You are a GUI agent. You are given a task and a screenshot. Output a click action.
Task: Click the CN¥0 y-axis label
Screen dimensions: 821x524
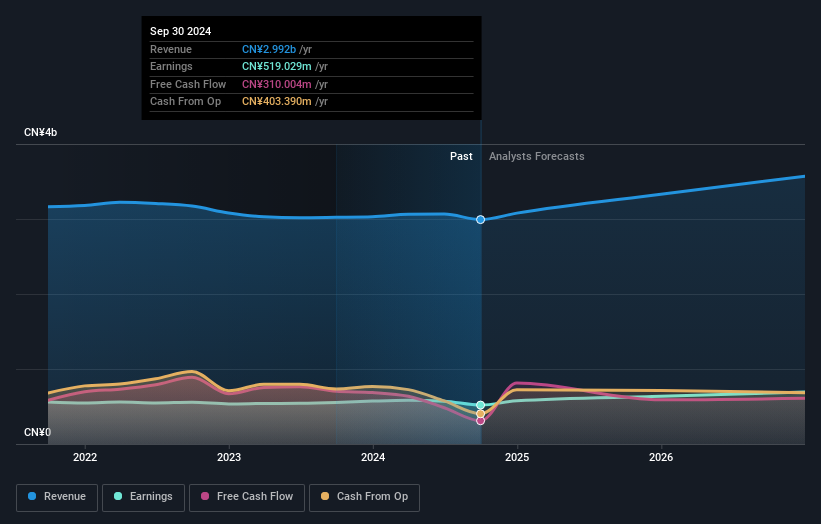(x=37, y=432)
